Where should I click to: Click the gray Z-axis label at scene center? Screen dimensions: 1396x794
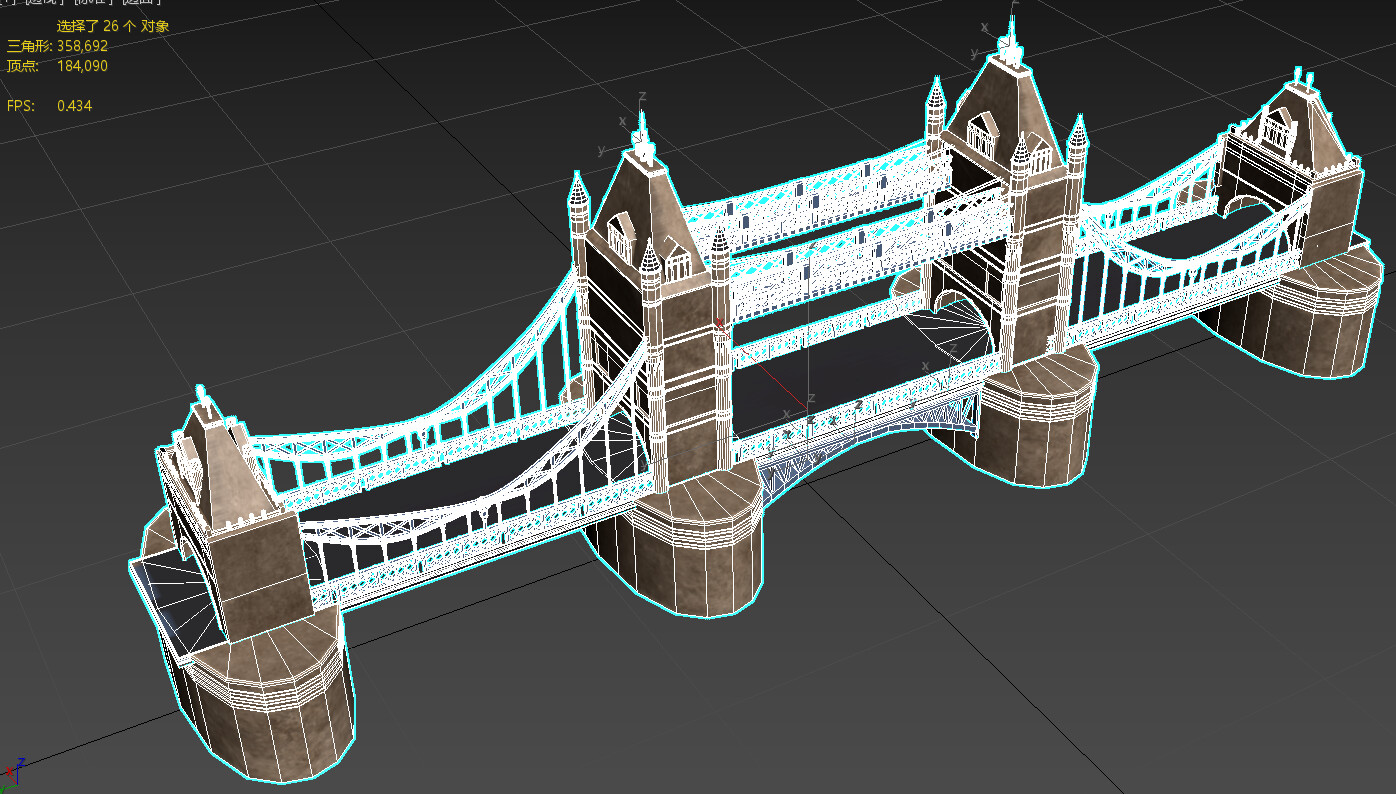click(812, 398)
